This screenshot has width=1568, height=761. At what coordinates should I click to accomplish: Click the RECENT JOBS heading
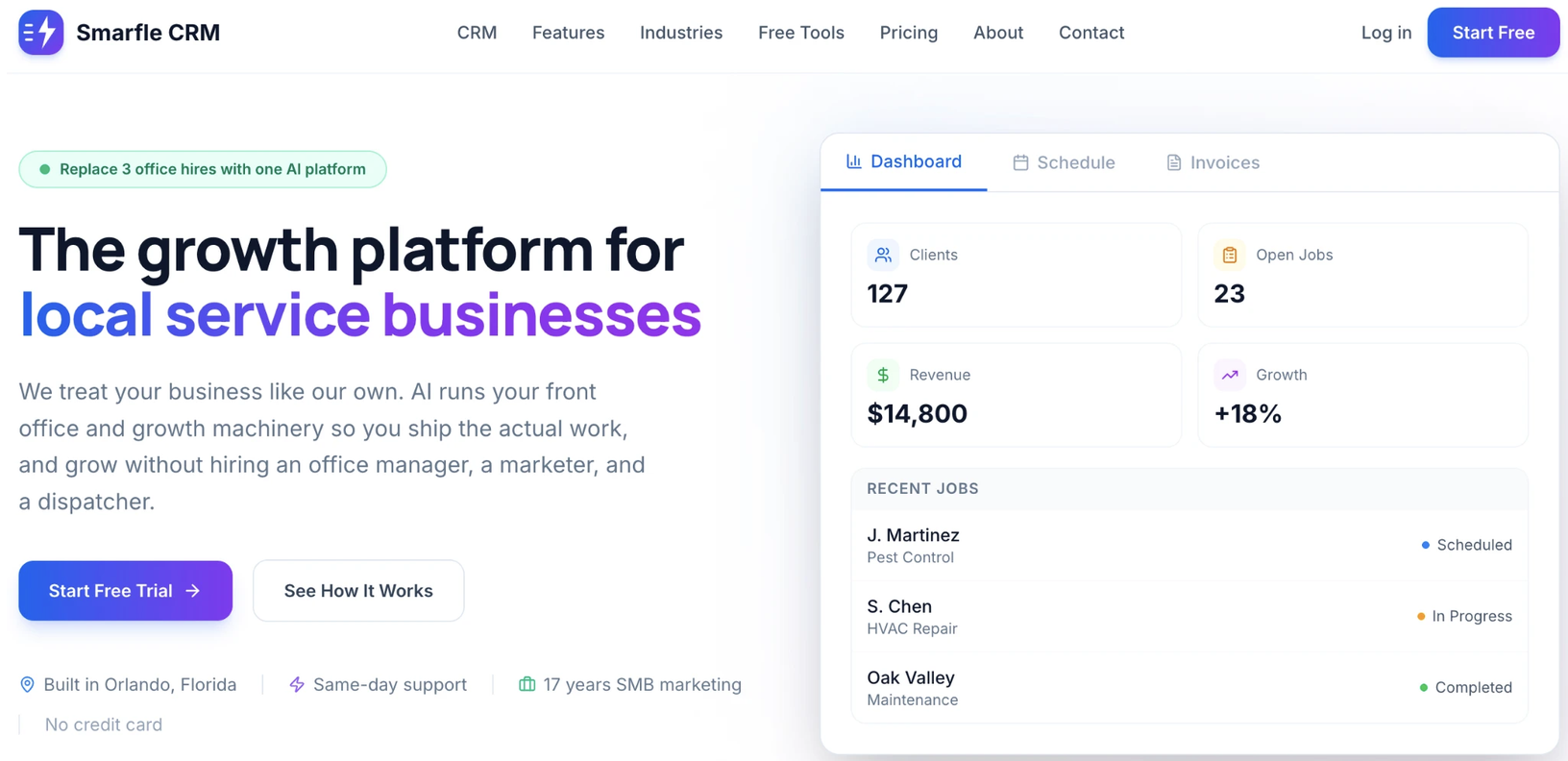click(922, 488)
